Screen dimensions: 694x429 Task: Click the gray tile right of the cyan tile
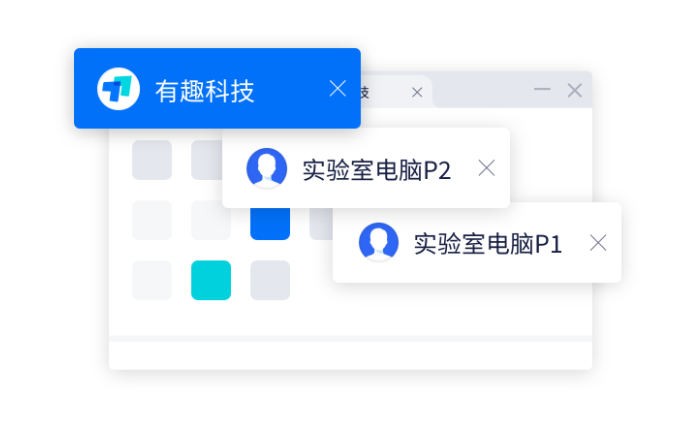[270, 280]
